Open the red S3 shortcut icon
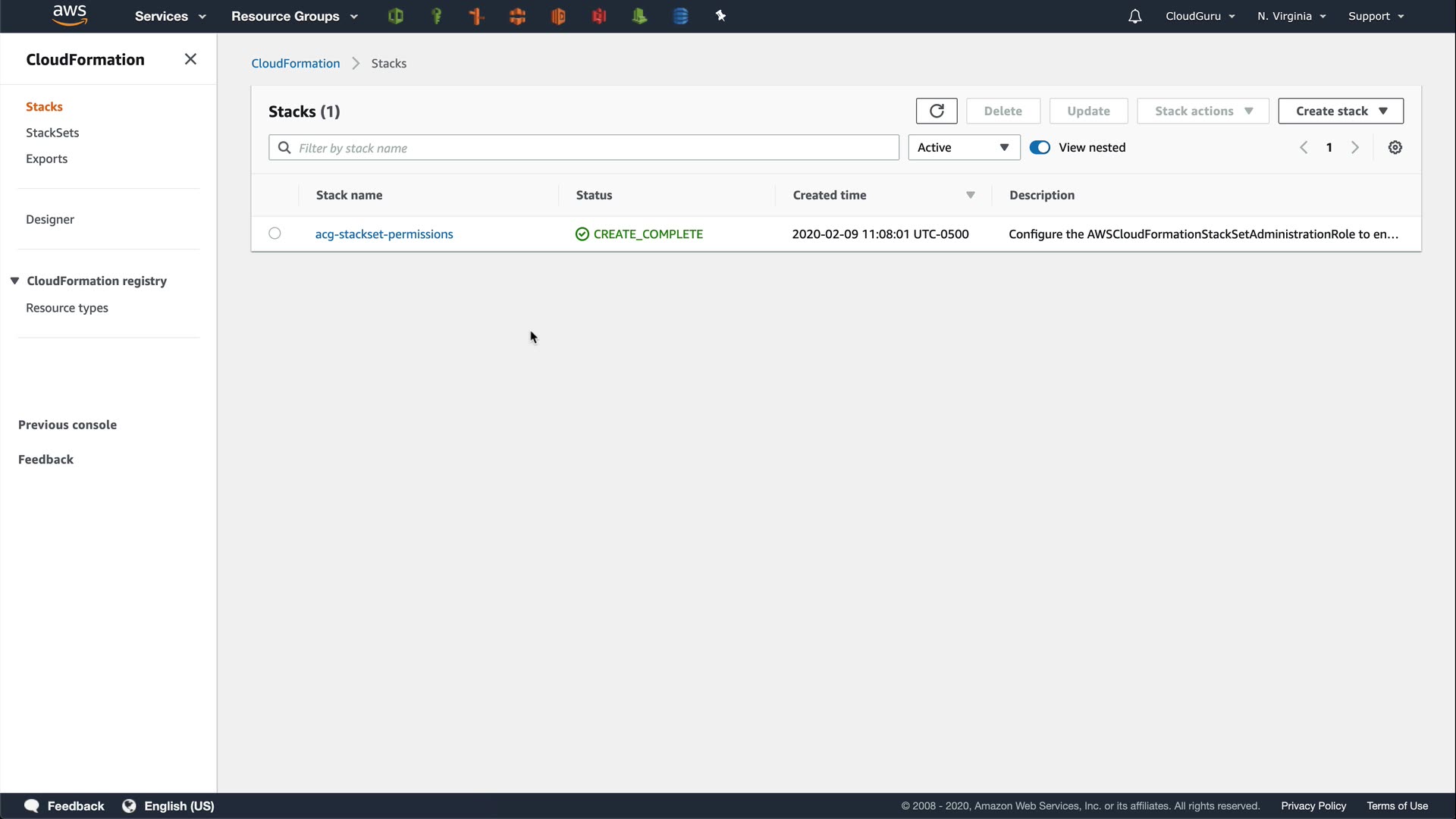 599,16
